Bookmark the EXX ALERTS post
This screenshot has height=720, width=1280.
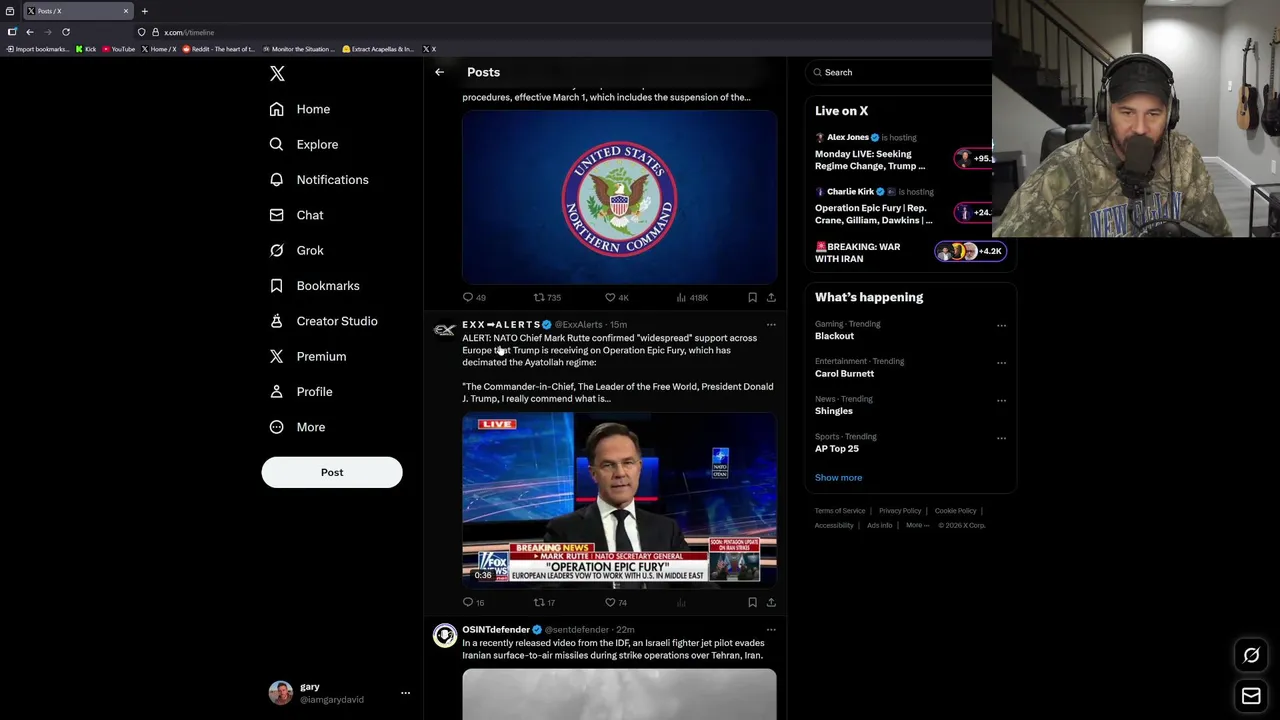(x=752, y=602)
